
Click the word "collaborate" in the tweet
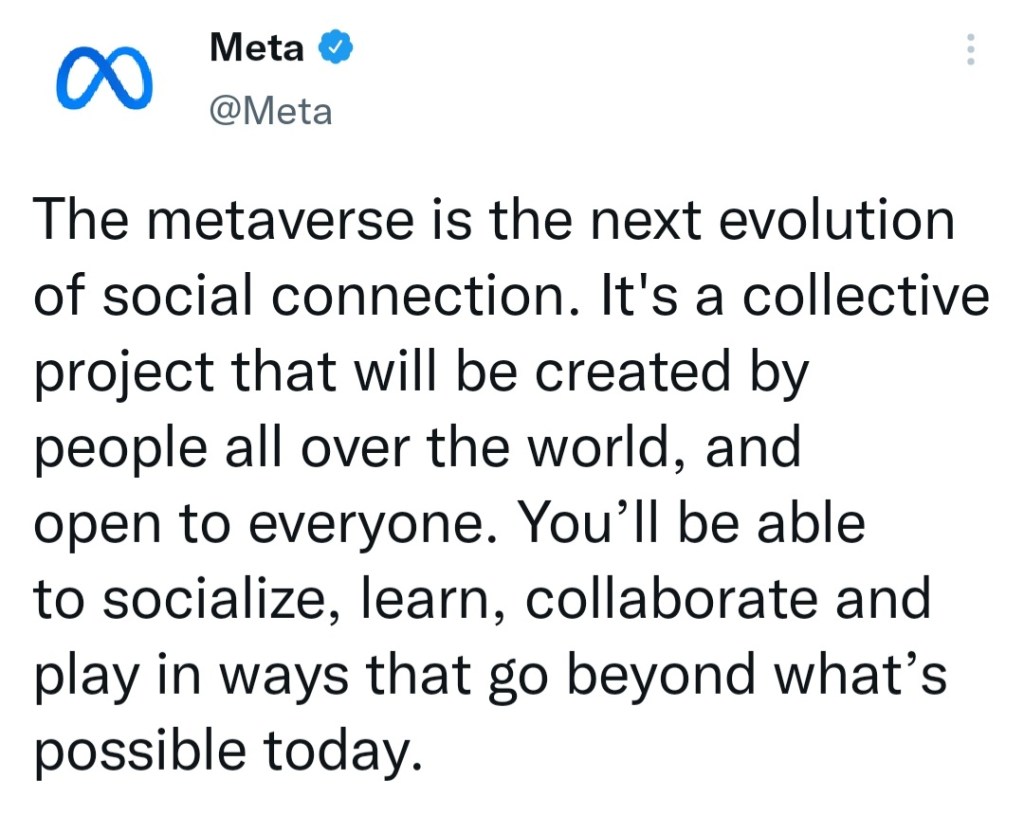coord(660,600)
